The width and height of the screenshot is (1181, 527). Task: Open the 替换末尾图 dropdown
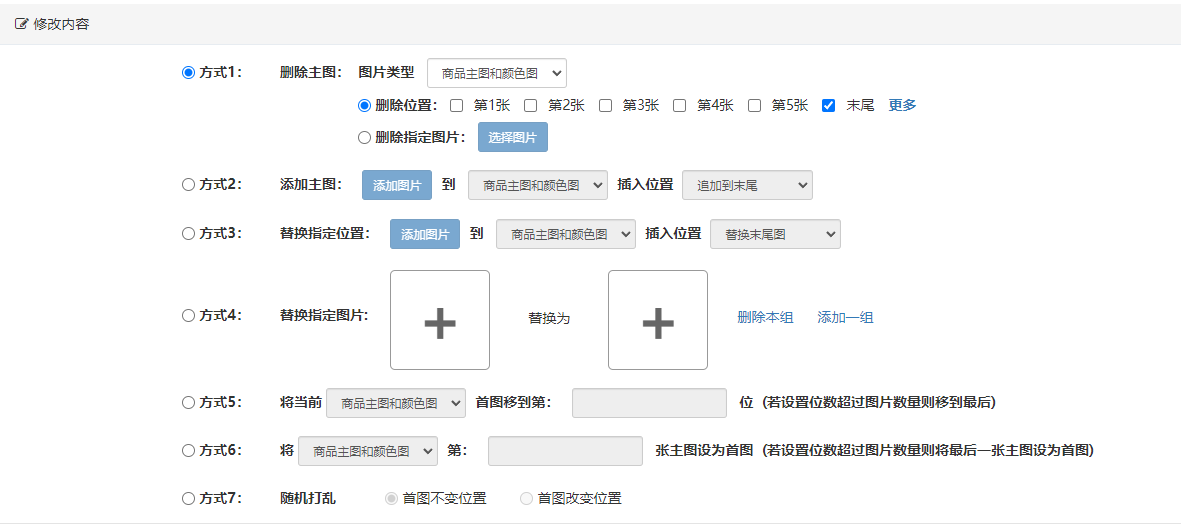[774, 234]
